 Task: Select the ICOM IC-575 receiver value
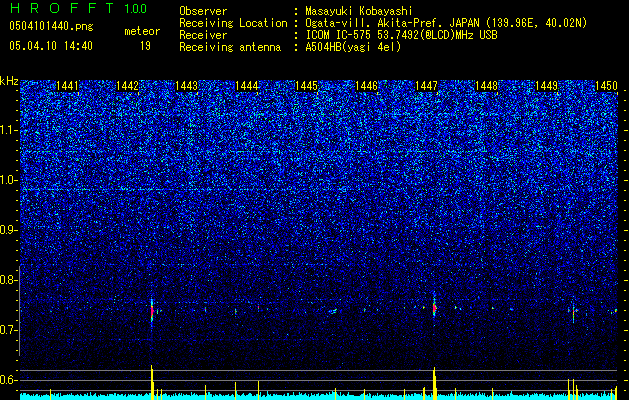click(401, 35)
